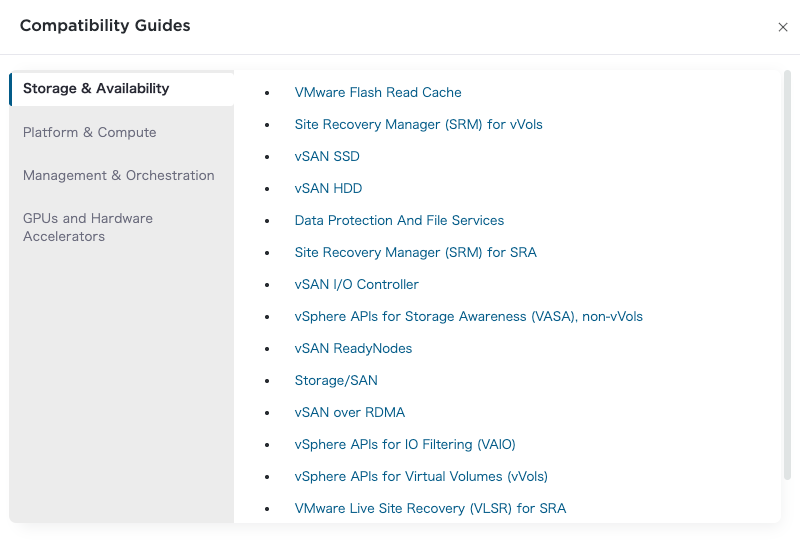Select GPUs and Hardware Accelerators tab
Image resolution: width=800 pixels, height=553 pixels.
(88, 227)
